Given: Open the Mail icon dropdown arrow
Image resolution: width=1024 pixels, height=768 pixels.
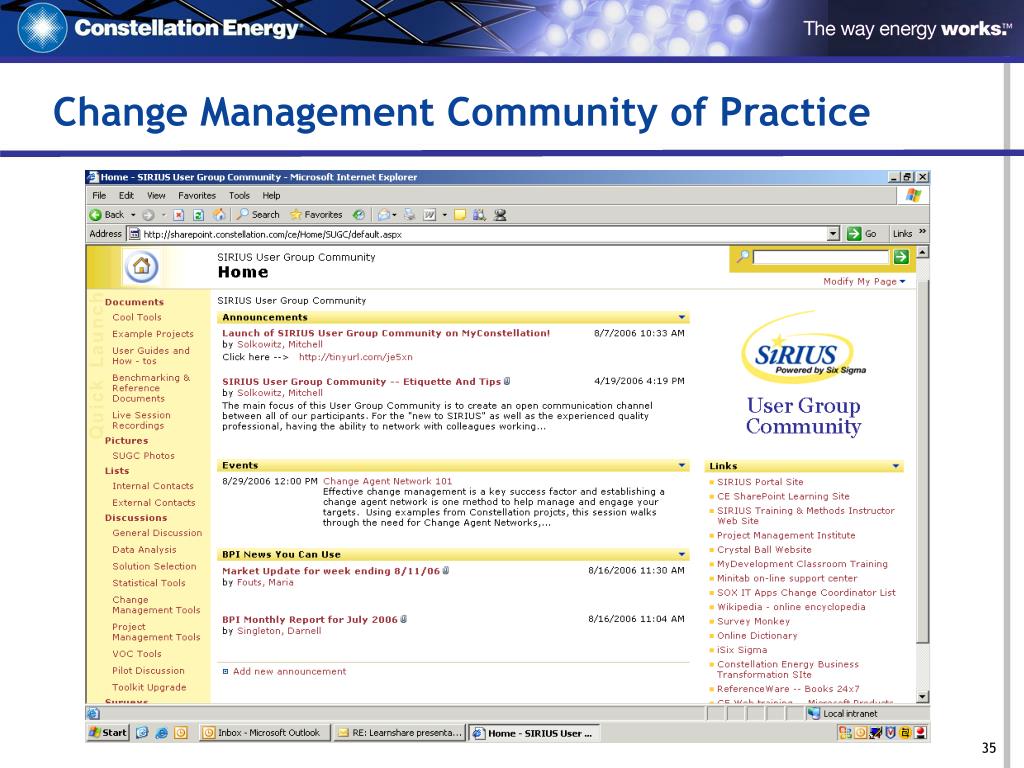Looking at the screenshot, I should tap(394, 215).
